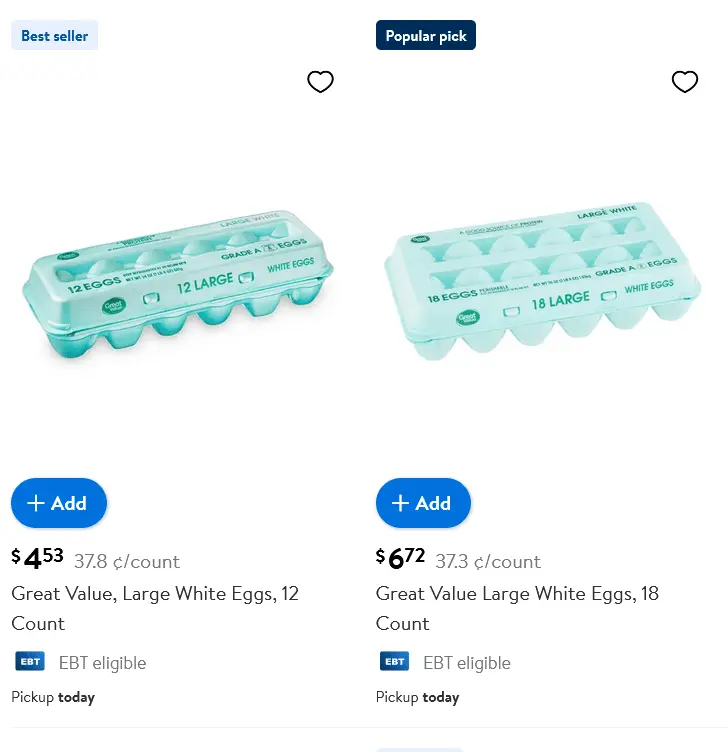Add the 18 Count Large White Eggs to cart

(423, 503)
